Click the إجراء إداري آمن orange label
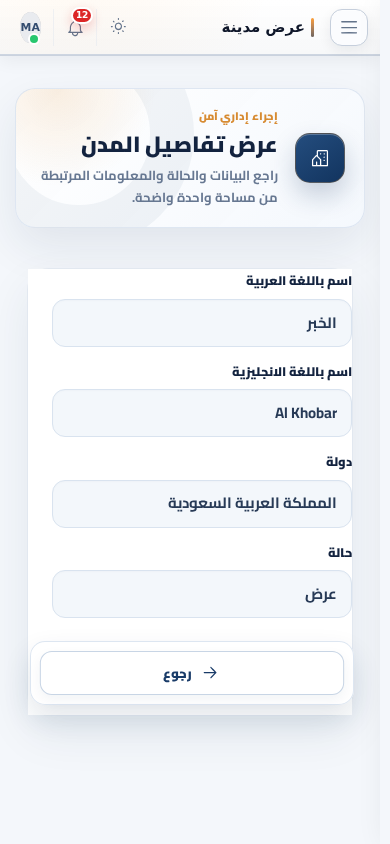Screen dimensions: 390x844 pyautogui.click(x=238, y=116)
